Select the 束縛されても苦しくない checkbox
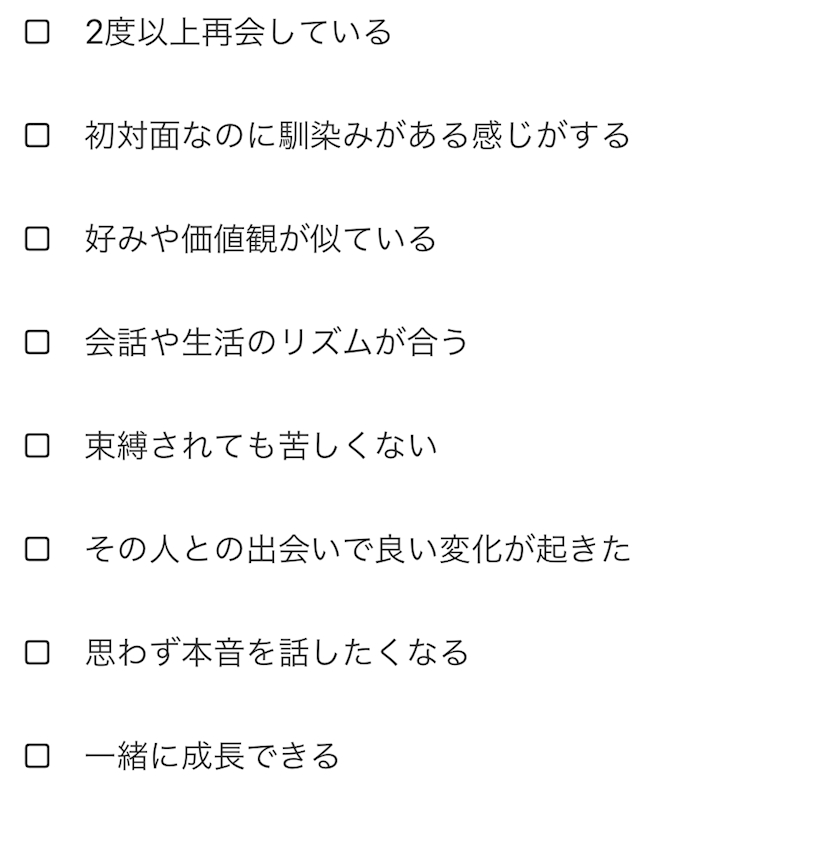The height and width of the screenshot is (862, 840). [x=37, y=446]
